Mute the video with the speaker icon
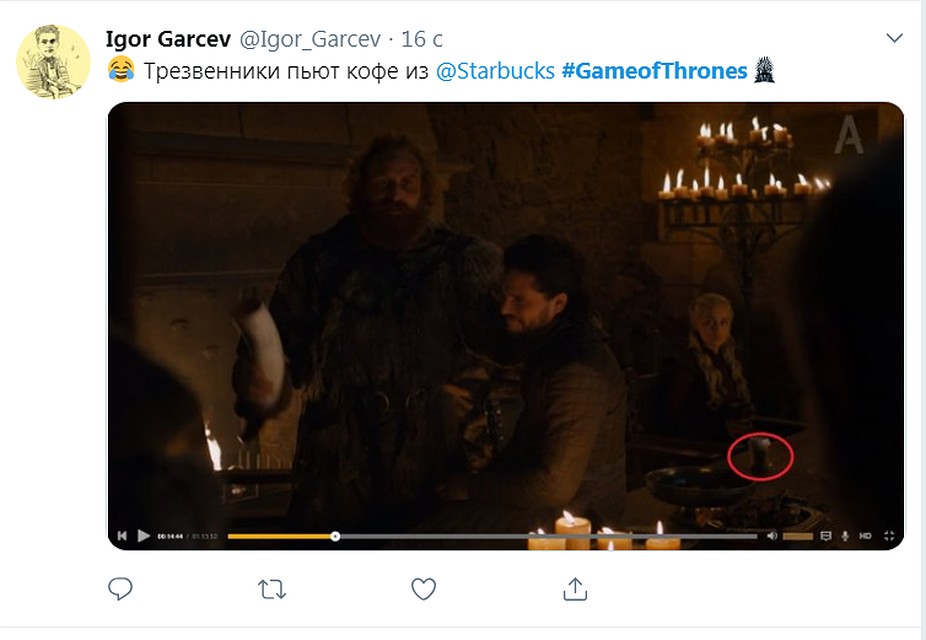The height and width of the screenshot is (640, 926). click(772, 535)
